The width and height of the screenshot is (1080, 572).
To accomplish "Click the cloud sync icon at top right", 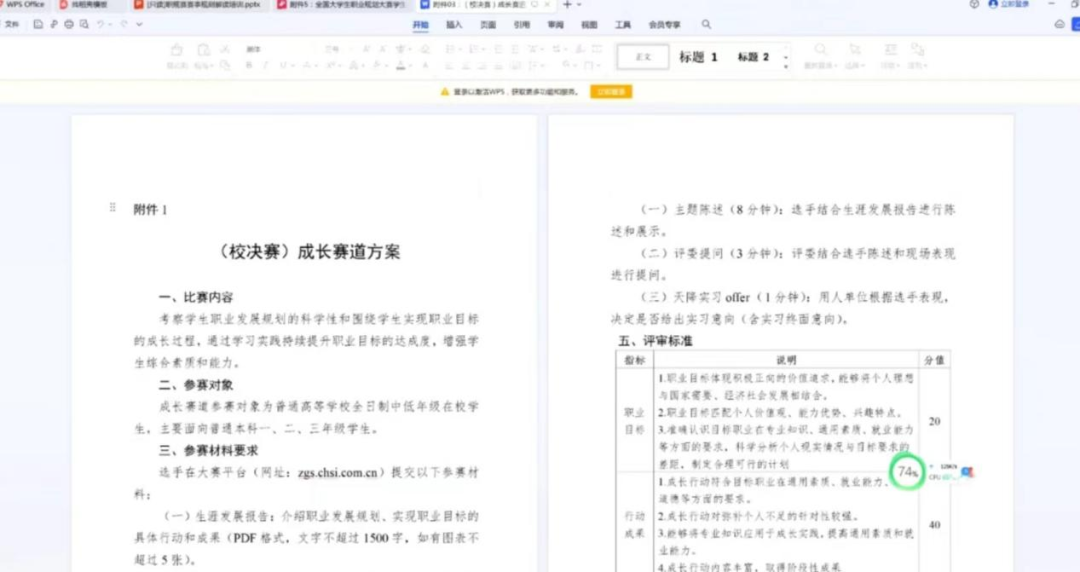I will (1059, 24).
